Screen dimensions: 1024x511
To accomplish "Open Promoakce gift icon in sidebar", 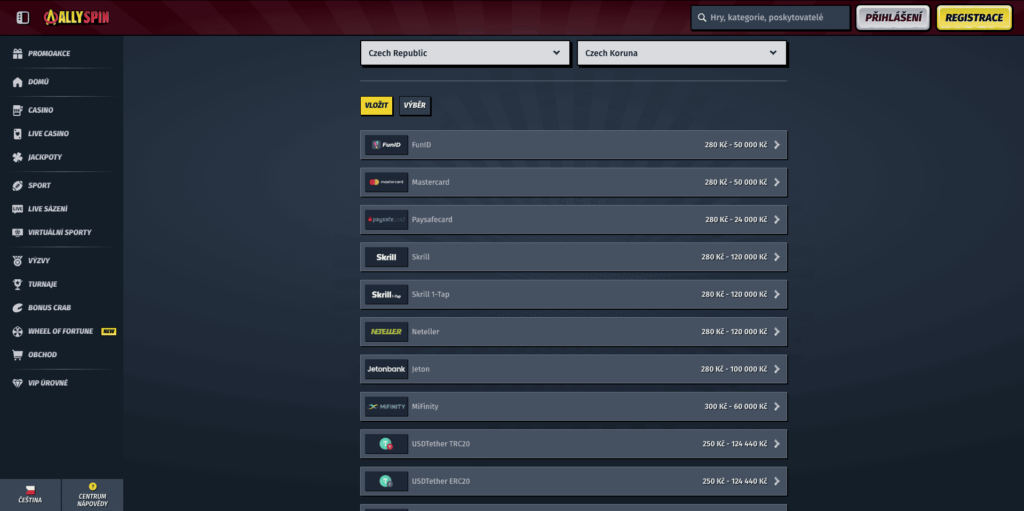I will coord(17,53).
